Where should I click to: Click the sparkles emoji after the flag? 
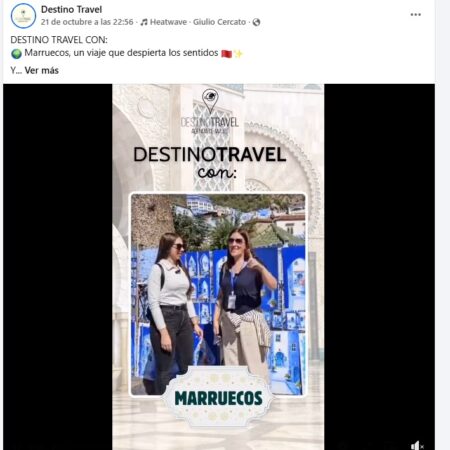tap(238, 54)
